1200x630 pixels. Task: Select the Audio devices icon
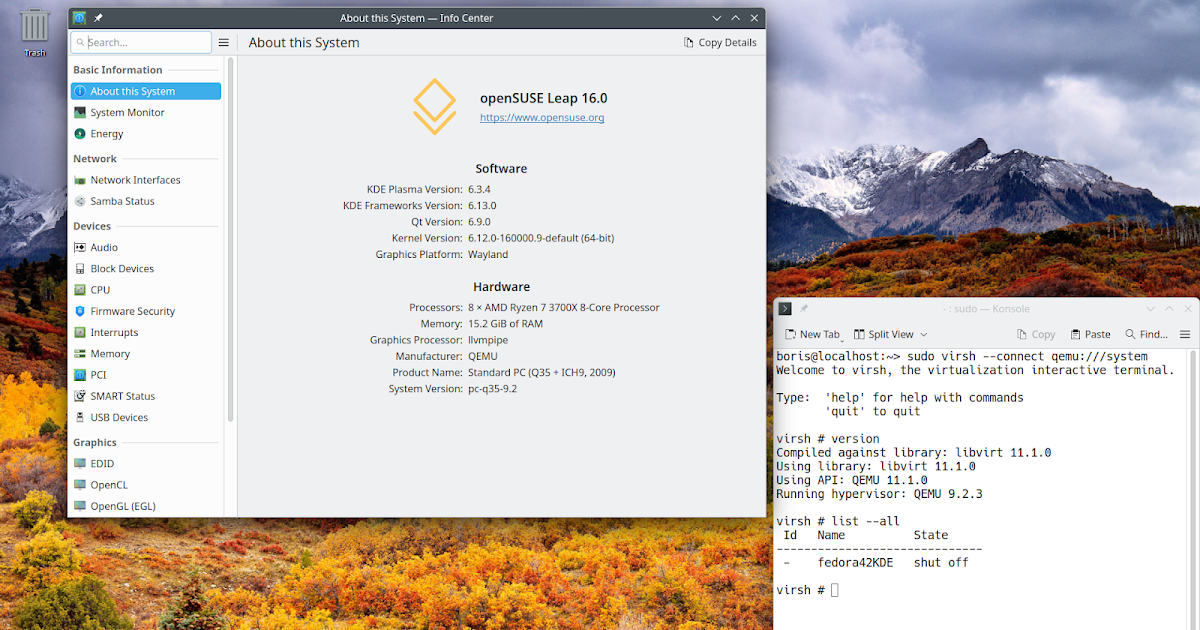pos(81,247)
